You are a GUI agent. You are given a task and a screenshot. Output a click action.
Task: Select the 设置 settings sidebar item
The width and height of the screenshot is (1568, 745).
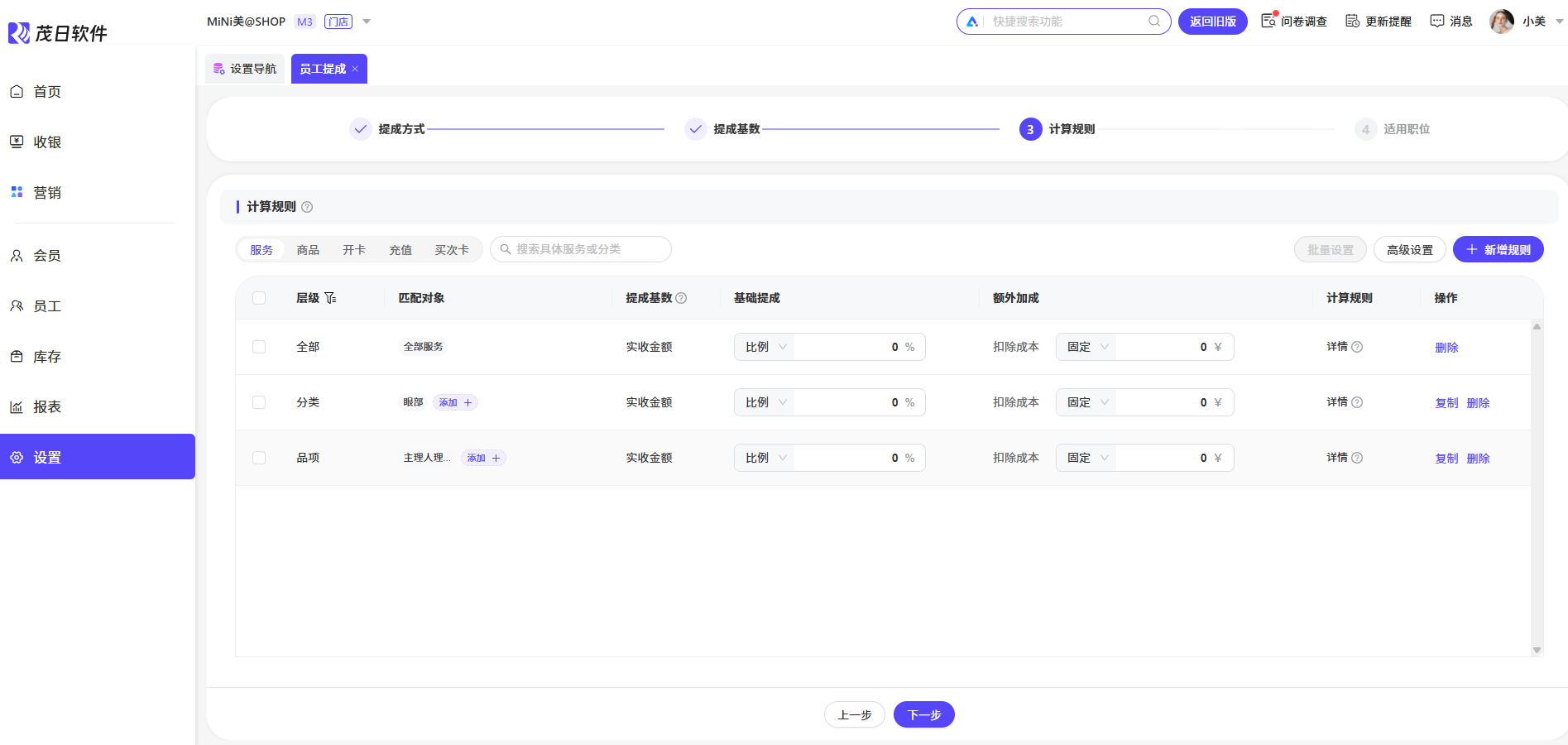tap(98, 457)
